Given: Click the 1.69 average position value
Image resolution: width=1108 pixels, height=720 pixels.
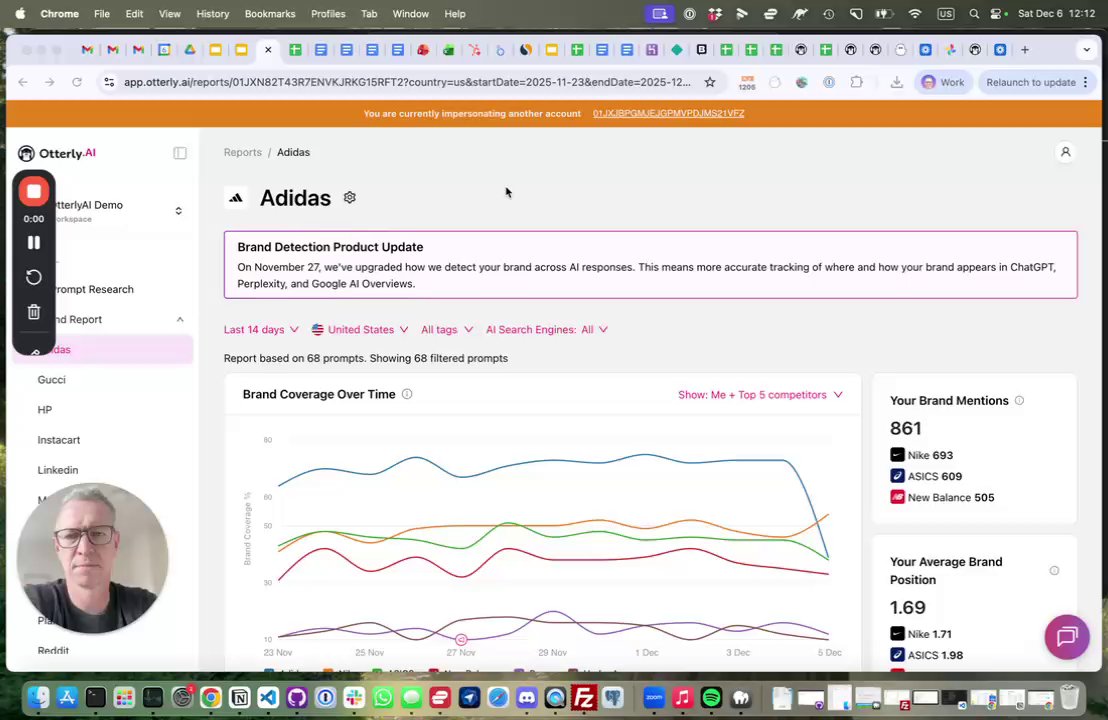Looking at the screenshot, I should click(907, 608).
